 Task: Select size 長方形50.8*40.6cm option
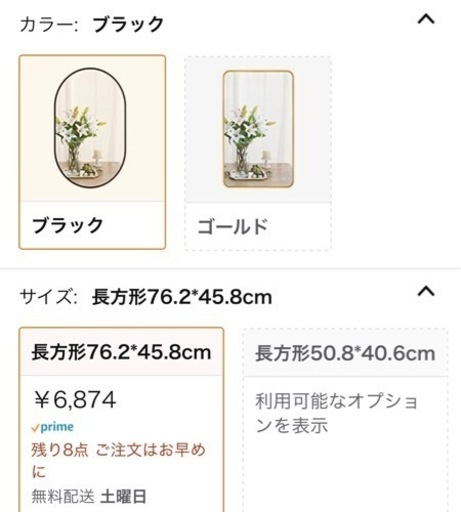click(x=345, y=353)
